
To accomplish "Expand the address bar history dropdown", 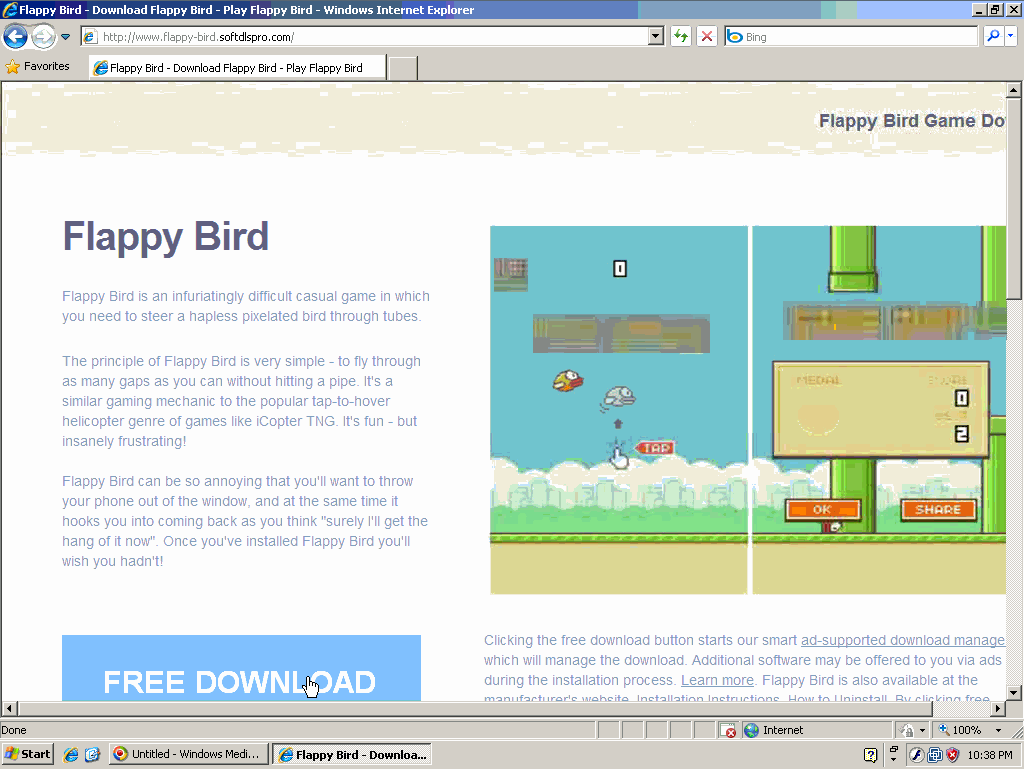I will (656, 37).
